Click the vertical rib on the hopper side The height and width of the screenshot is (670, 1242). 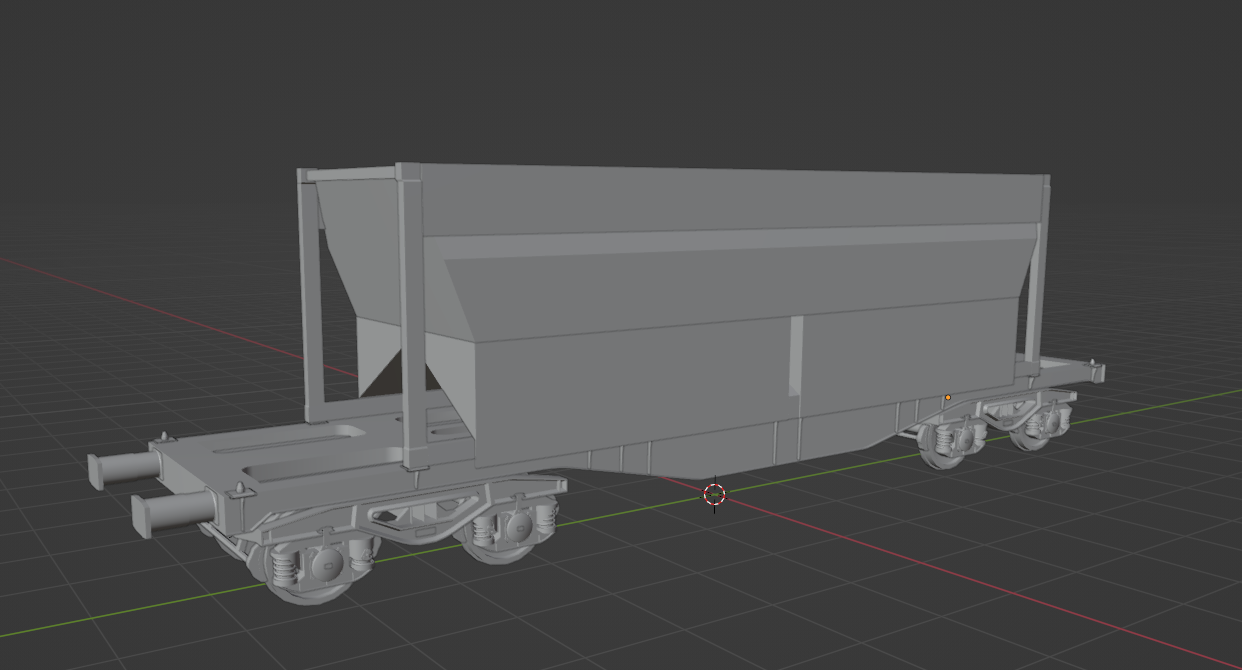tap(795, 354)
